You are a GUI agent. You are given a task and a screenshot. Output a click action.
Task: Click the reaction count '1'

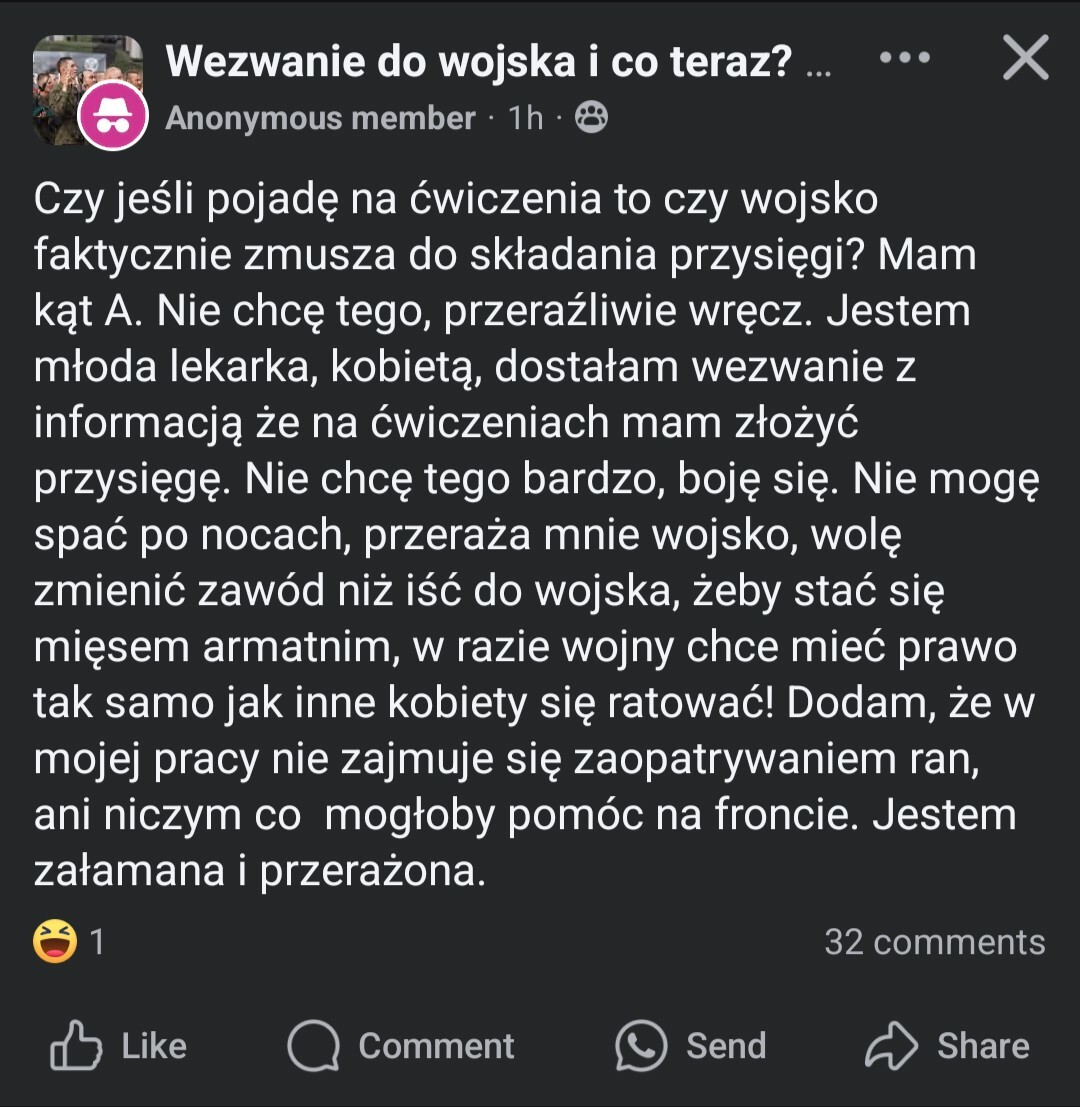[x=97, y=942]
